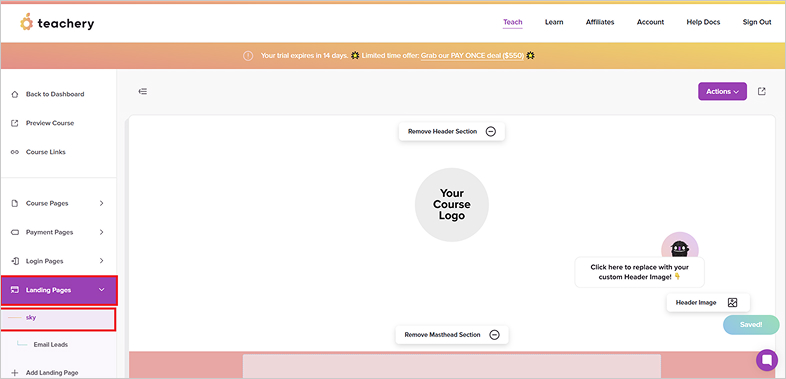
Task: Click the Back to Dashboard home icon
Action: click(x=15, y=94)
